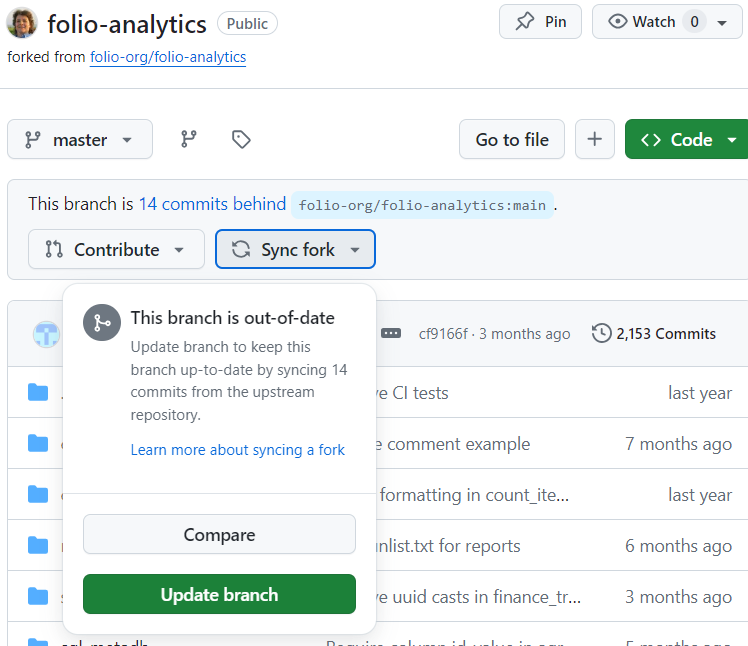Open commit history with 2,153 Commits
The height and width of the screenshot is (646, 748).
tap(654, 333)
